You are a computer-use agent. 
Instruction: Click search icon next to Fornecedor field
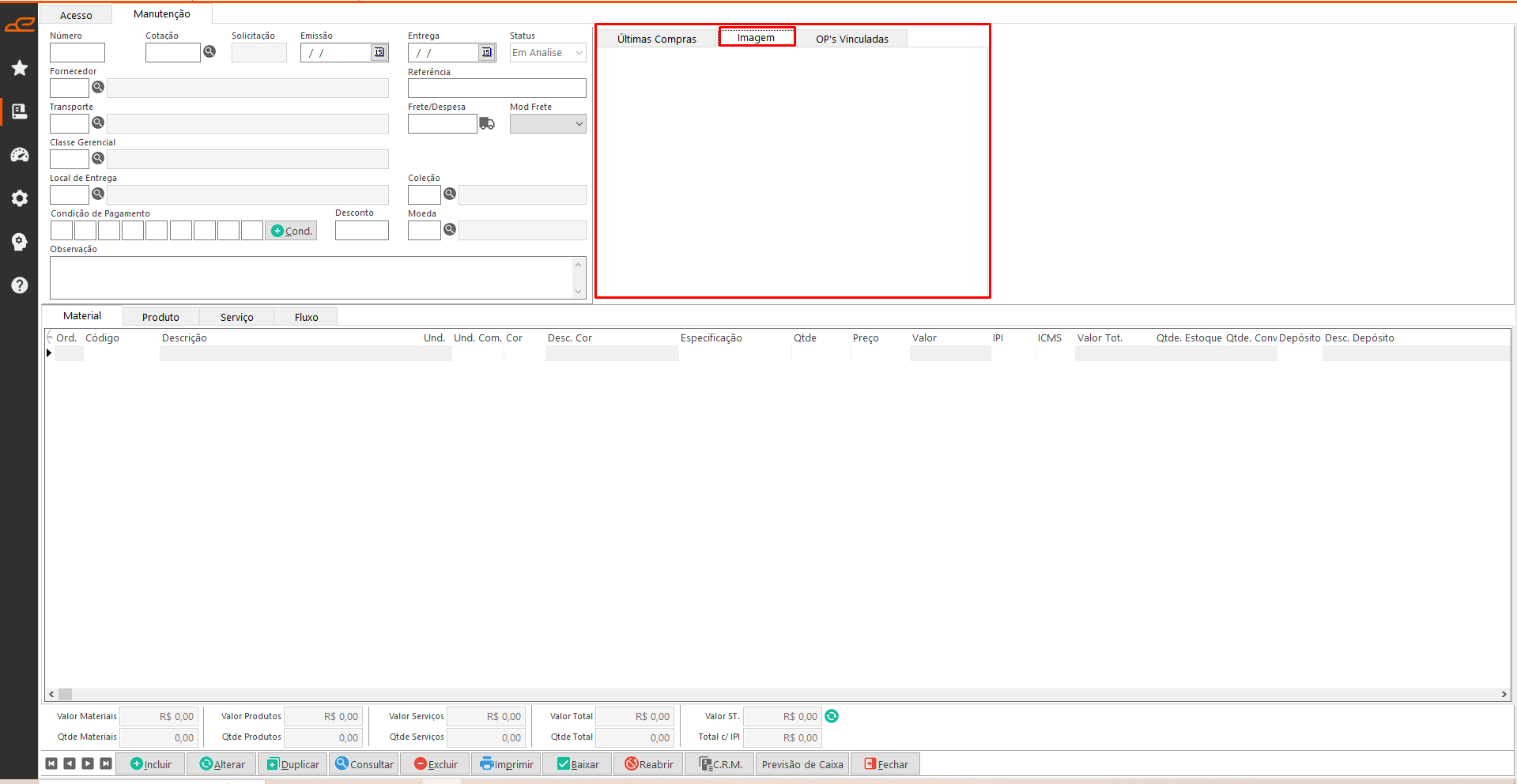pyautogui.click(x=98, y=87)
